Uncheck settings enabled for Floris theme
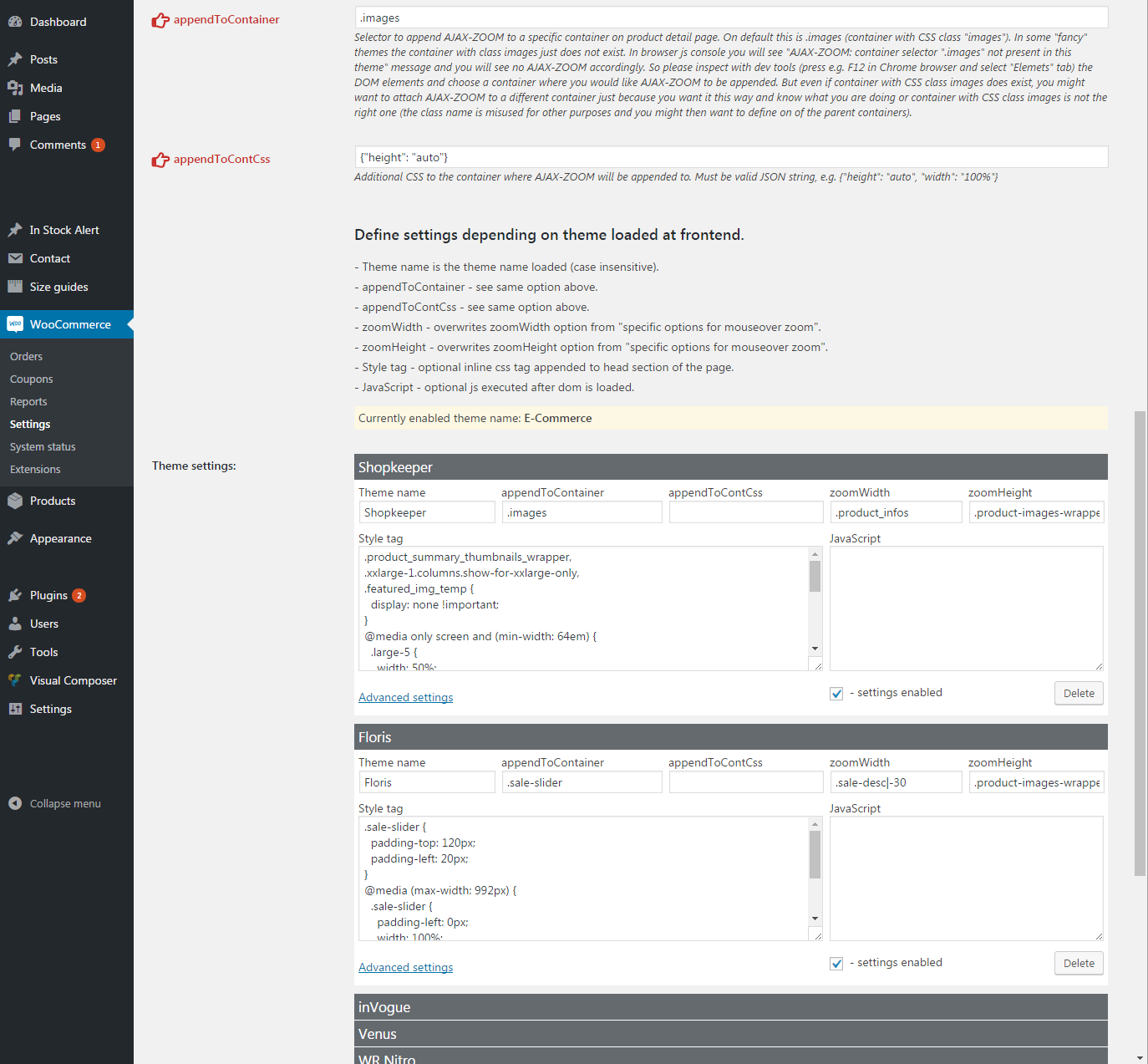This screenshot has width=1148, height=1064. tap(836, 964)
